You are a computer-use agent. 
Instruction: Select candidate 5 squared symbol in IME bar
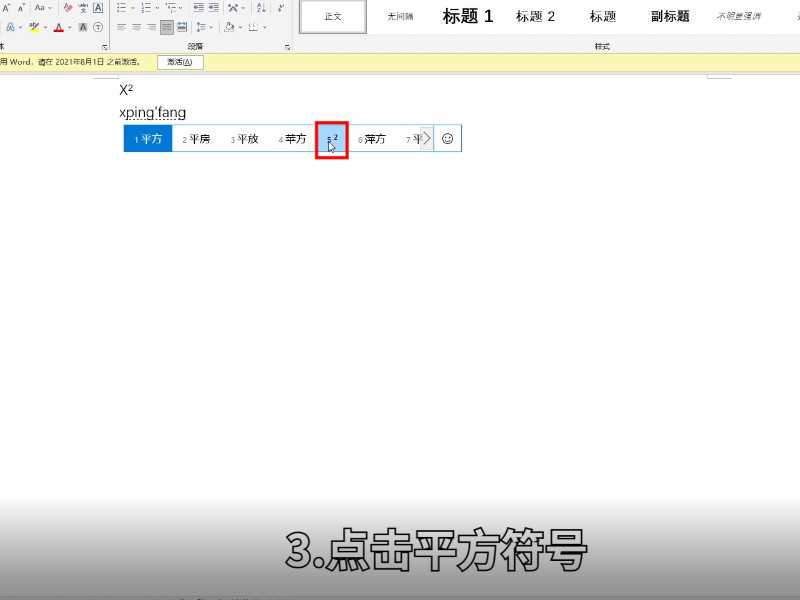[x=331, y=140]
